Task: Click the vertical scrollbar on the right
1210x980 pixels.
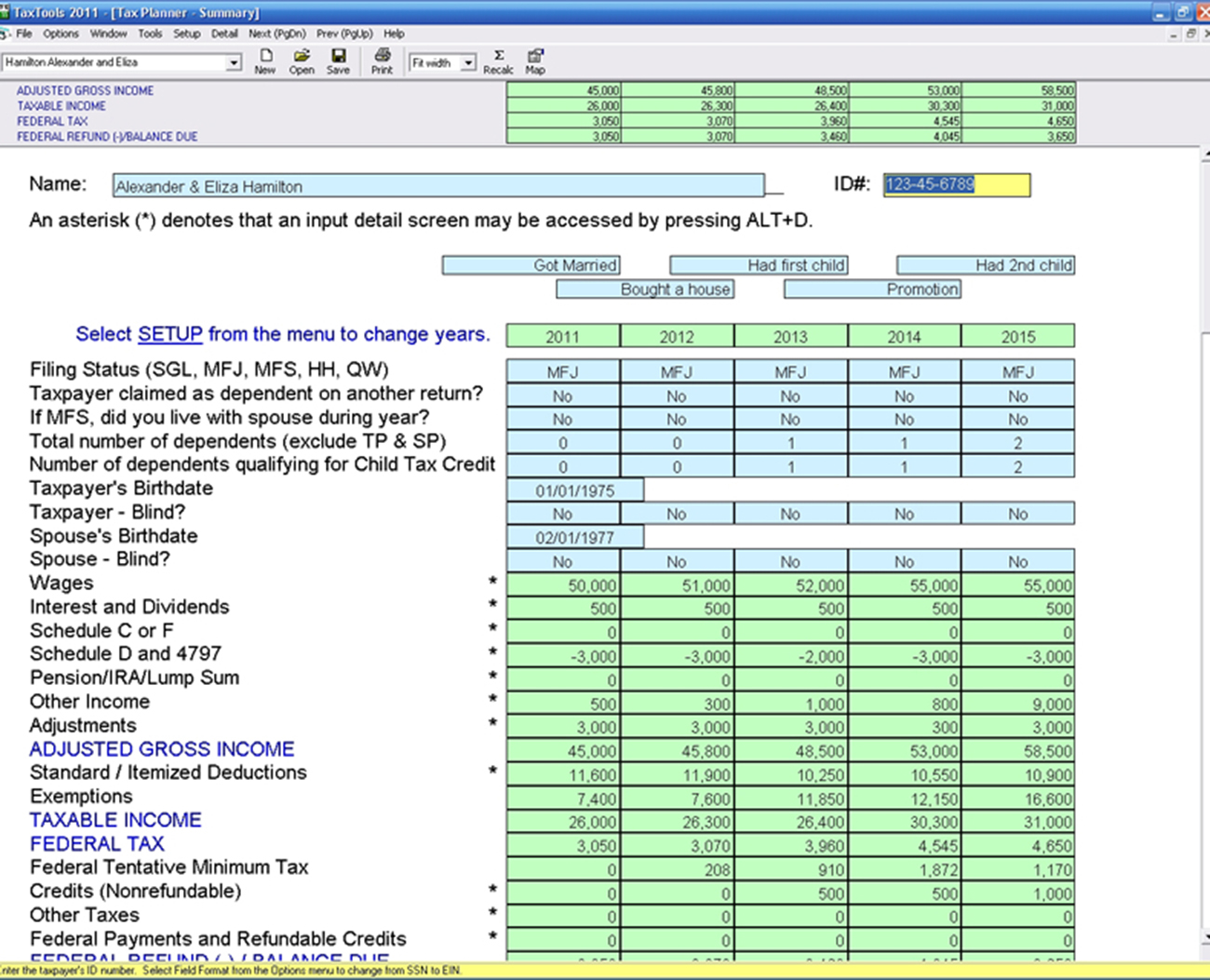Action: point(1204,544)
